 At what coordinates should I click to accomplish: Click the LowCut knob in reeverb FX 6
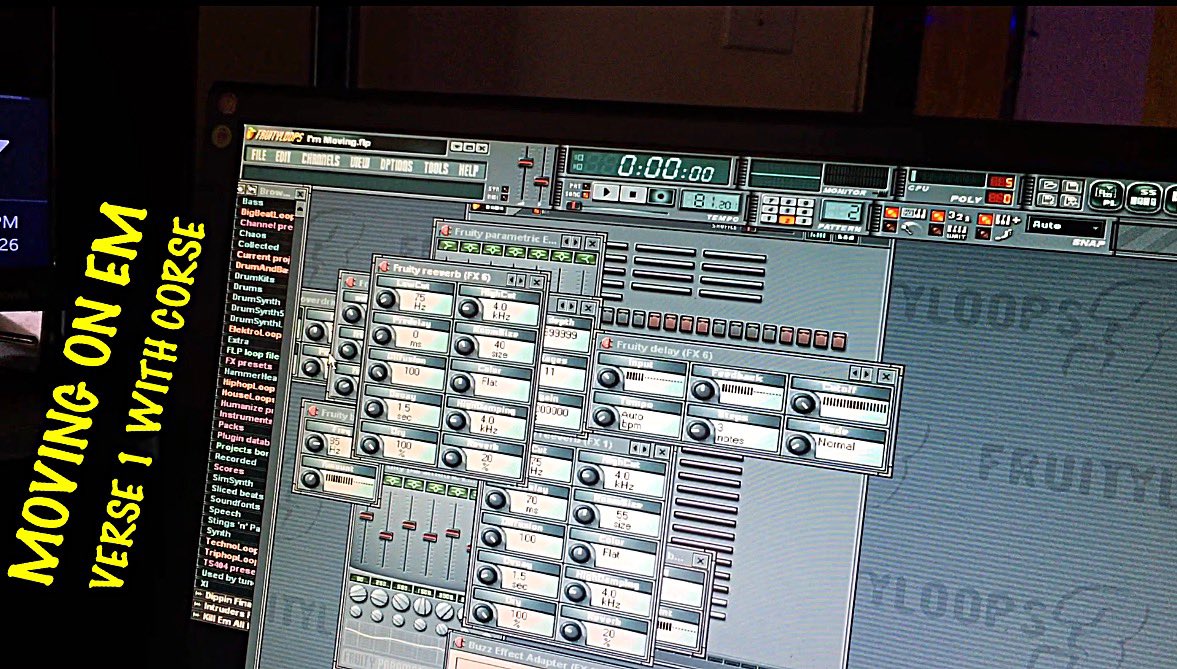coord(386,300)
